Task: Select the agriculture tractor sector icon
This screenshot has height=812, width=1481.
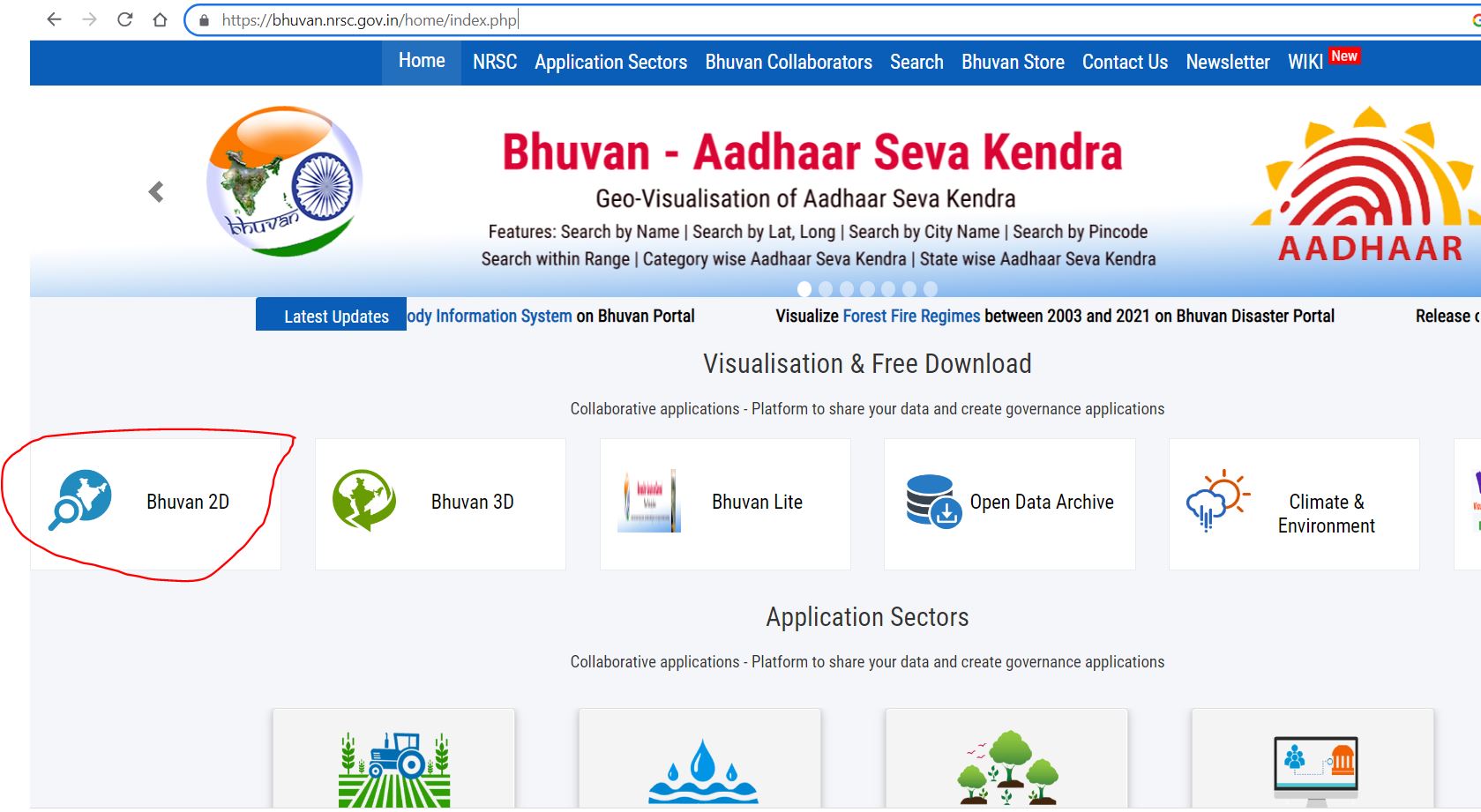Action: pos(394,769)
